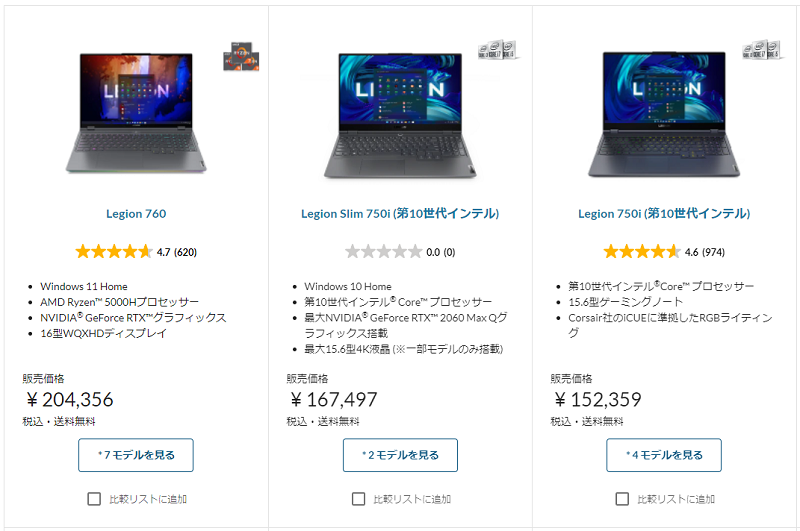
Task: Open the Legion 760 title link
Action: [x=136, y=214]
